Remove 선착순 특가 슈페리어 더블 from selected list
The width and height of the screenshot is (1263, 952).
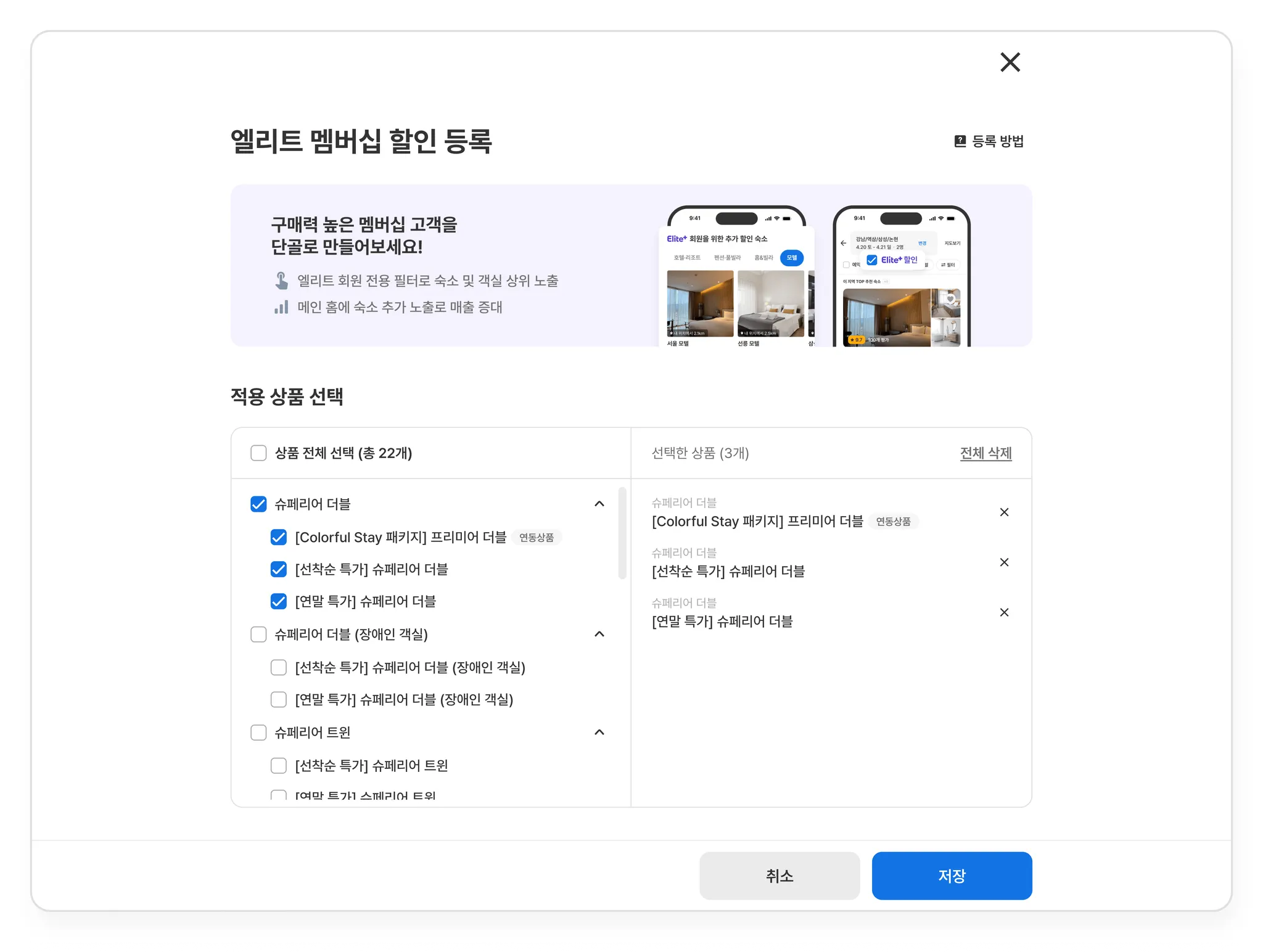point(1004,562)
